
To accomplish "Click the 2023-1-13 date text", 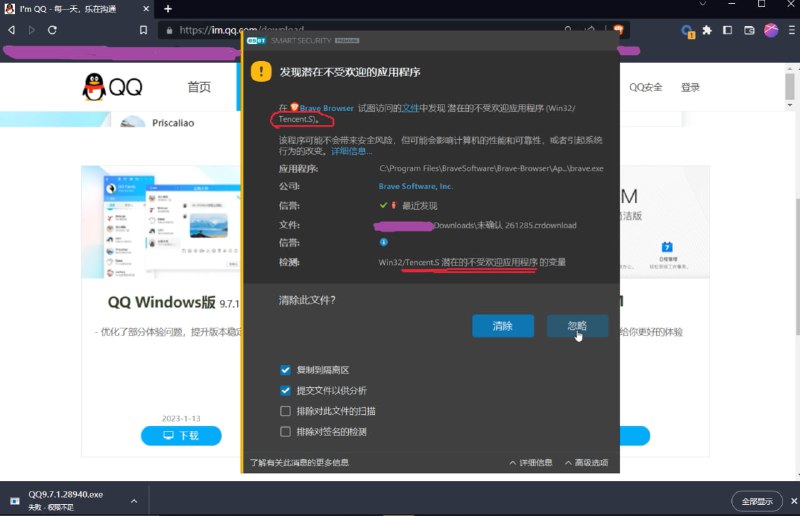I will (x=181, y=419).
